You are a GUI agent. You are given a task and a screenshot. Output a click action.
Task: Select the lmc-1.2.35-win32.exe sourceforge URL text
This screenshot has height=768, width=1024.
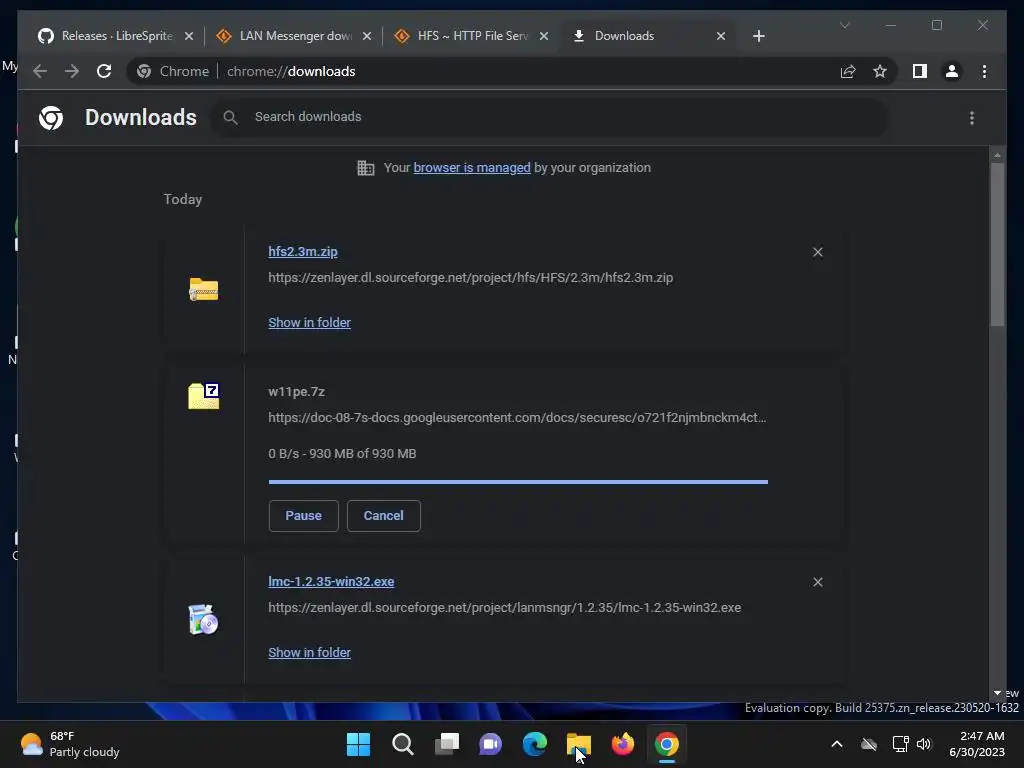tap(504, 607)
